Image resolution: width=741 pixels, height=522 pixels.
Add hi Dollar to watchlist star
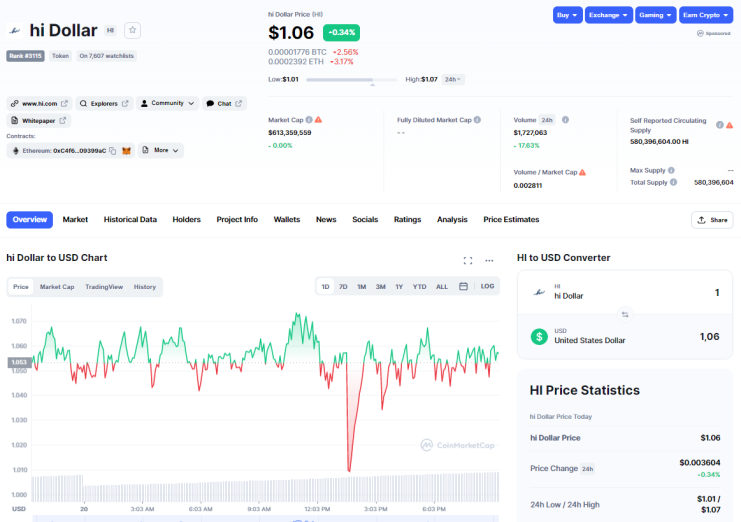click(x=132, y=30)
